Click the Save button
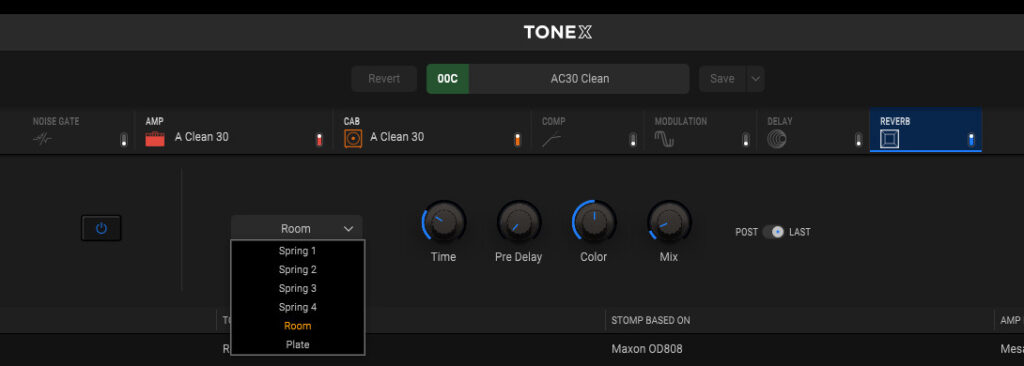The height and width of the screenshot is (366, 1024). pos(722,78)
